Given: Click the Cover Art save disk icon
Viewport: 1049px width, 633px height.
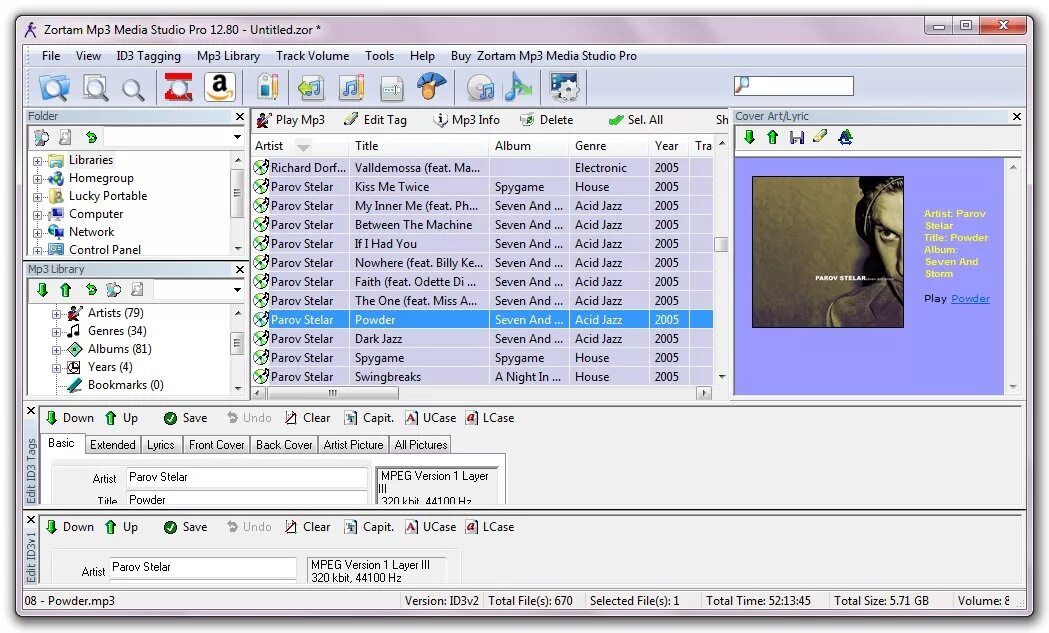Looking at the screenshot, I should point(796,137).
